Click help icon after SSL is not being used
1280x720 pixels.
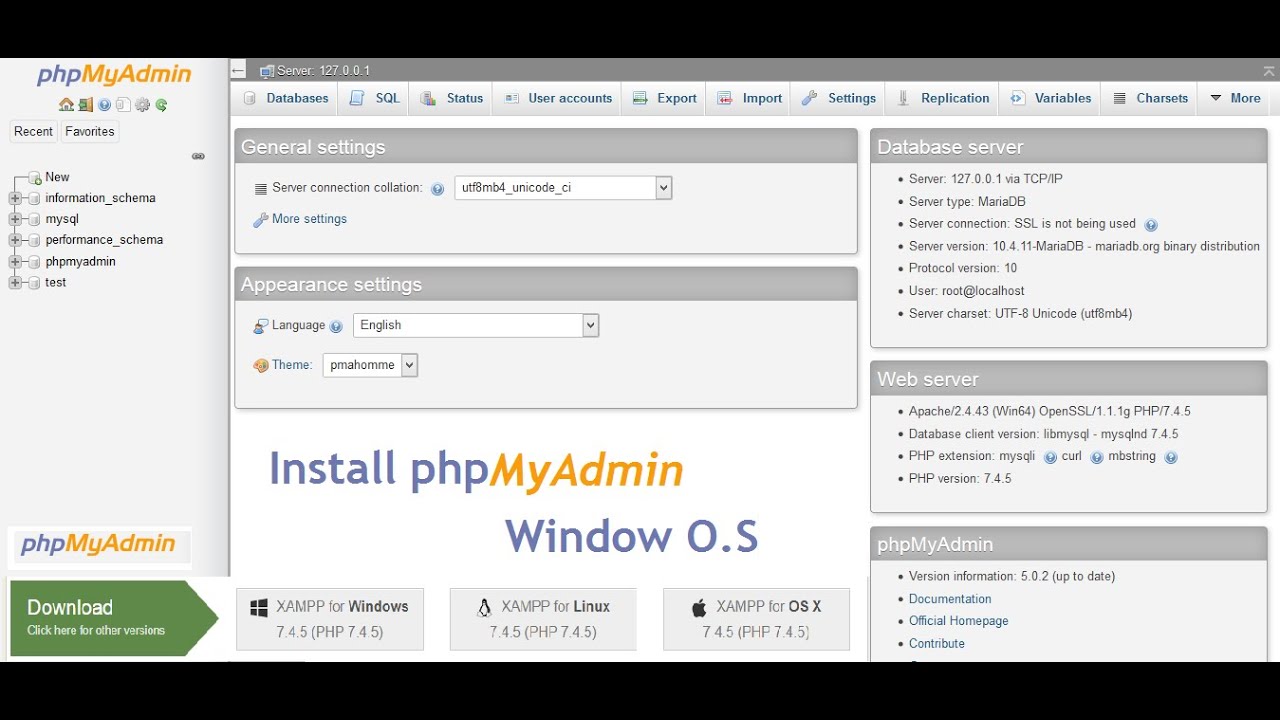(1151, 225)
